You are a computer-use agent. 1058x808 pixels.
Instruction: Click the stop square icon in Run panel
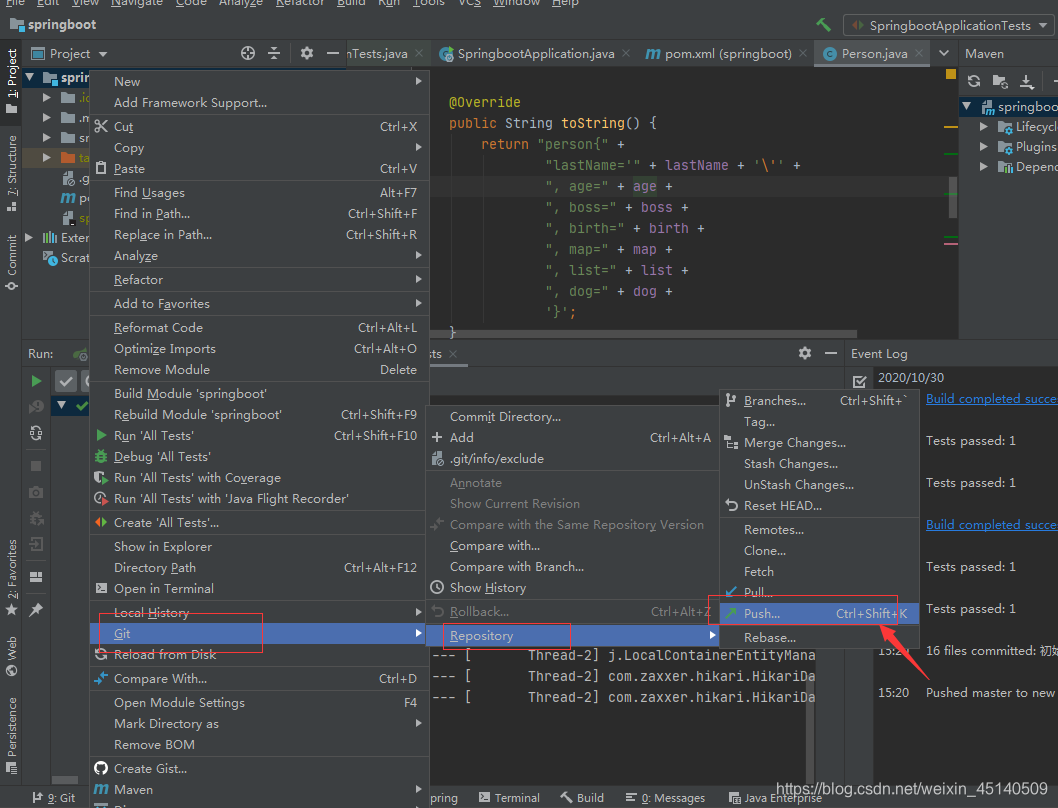36,466
